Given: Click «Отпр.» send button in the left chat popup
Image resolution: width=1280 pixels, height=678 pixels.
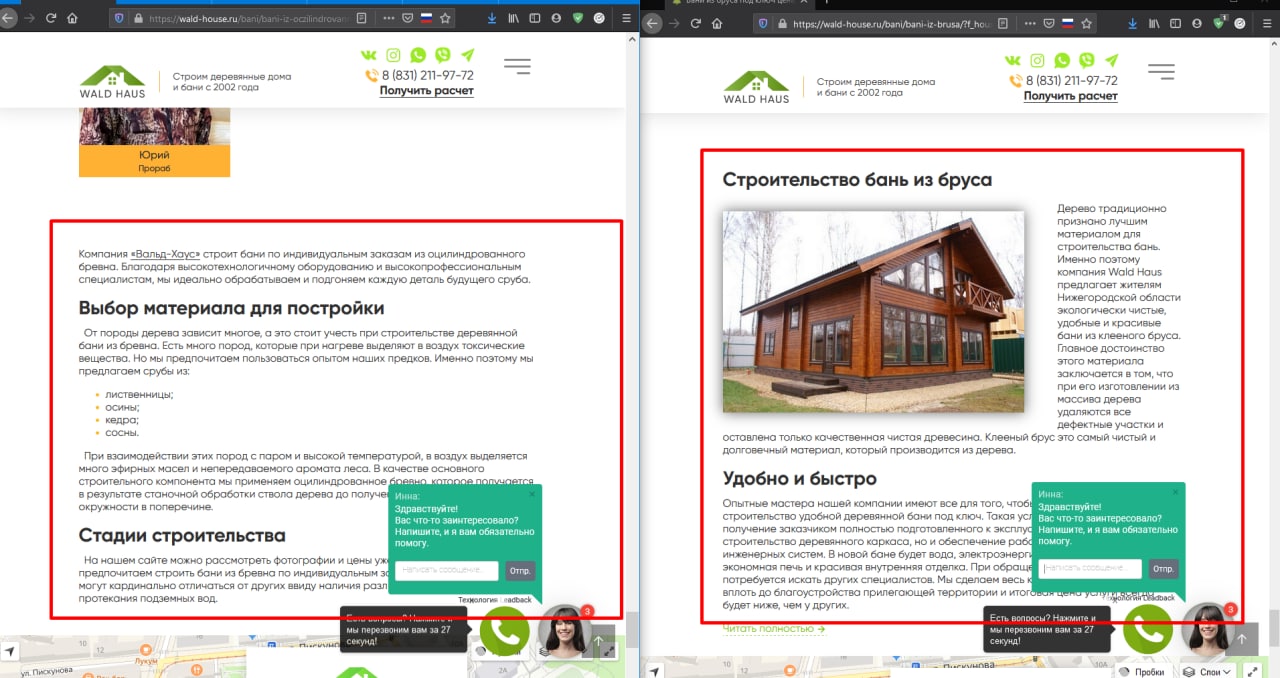Looking at the screenshot, I should pos(520,570).
